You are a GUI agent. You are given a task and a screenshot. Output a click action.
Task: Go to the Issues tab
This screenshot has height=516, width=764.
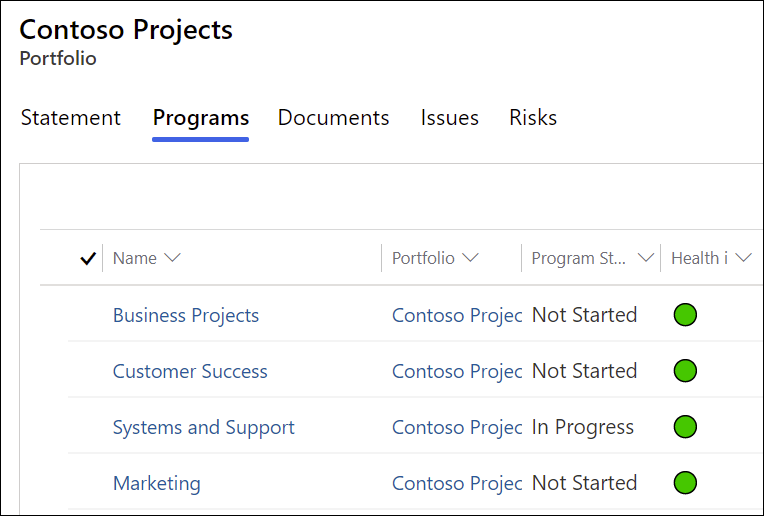pos(449,118)
